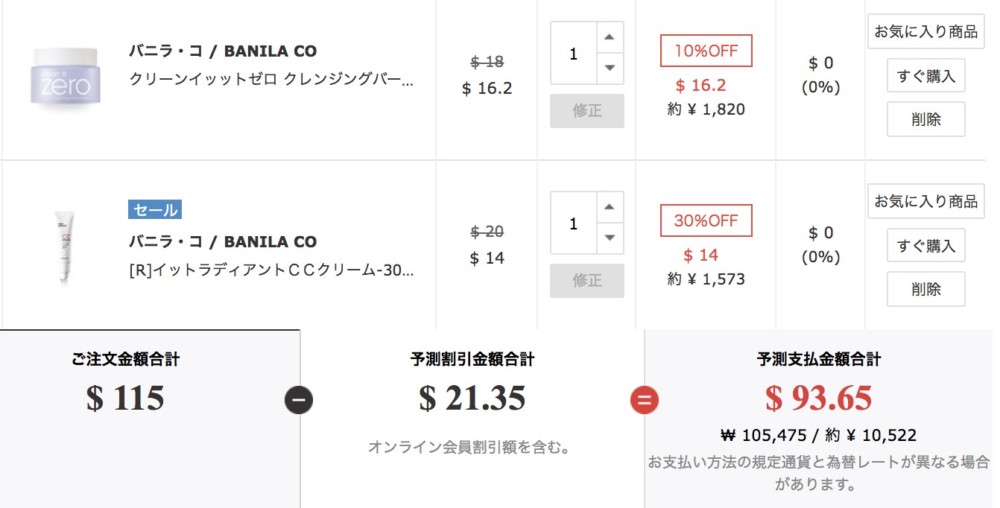The height and width of the screenshot is (508, 1000).
Task: Decrease quantity of Clean It Zero balm
Action: 610,68
